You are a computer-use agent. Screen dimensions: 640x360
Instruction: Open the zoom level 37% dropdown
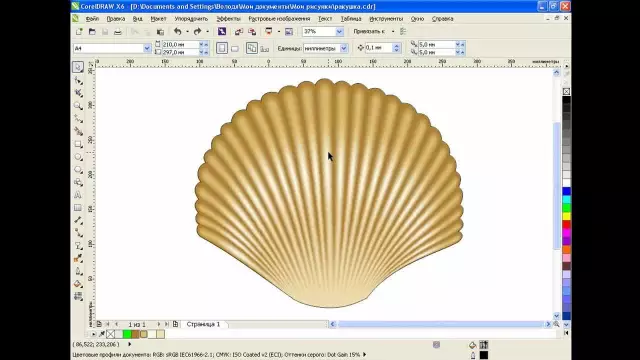339,31
